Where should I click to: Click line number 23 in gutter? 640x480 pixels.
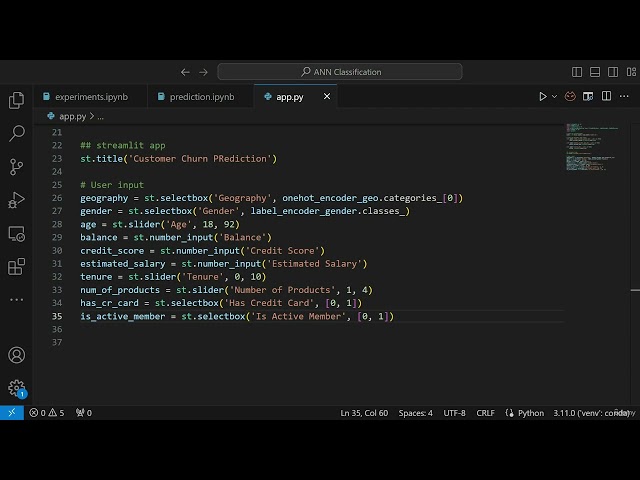[57, 158]
